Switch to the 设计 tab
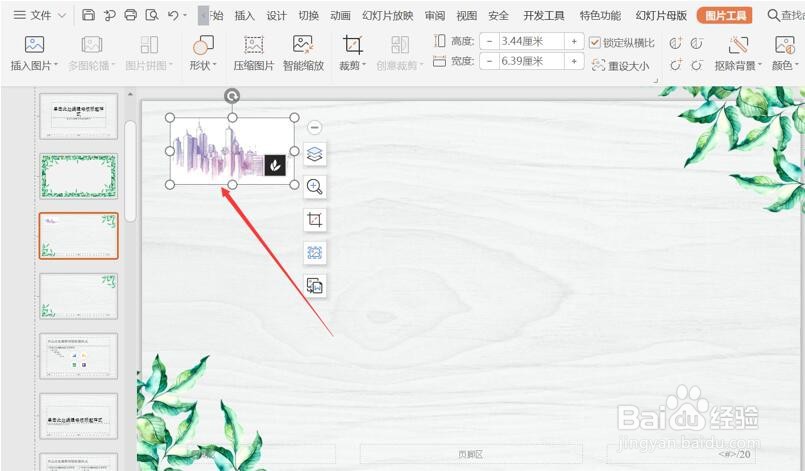The height and width of the screenshot is (471, 805). click(x=276, y=15)
